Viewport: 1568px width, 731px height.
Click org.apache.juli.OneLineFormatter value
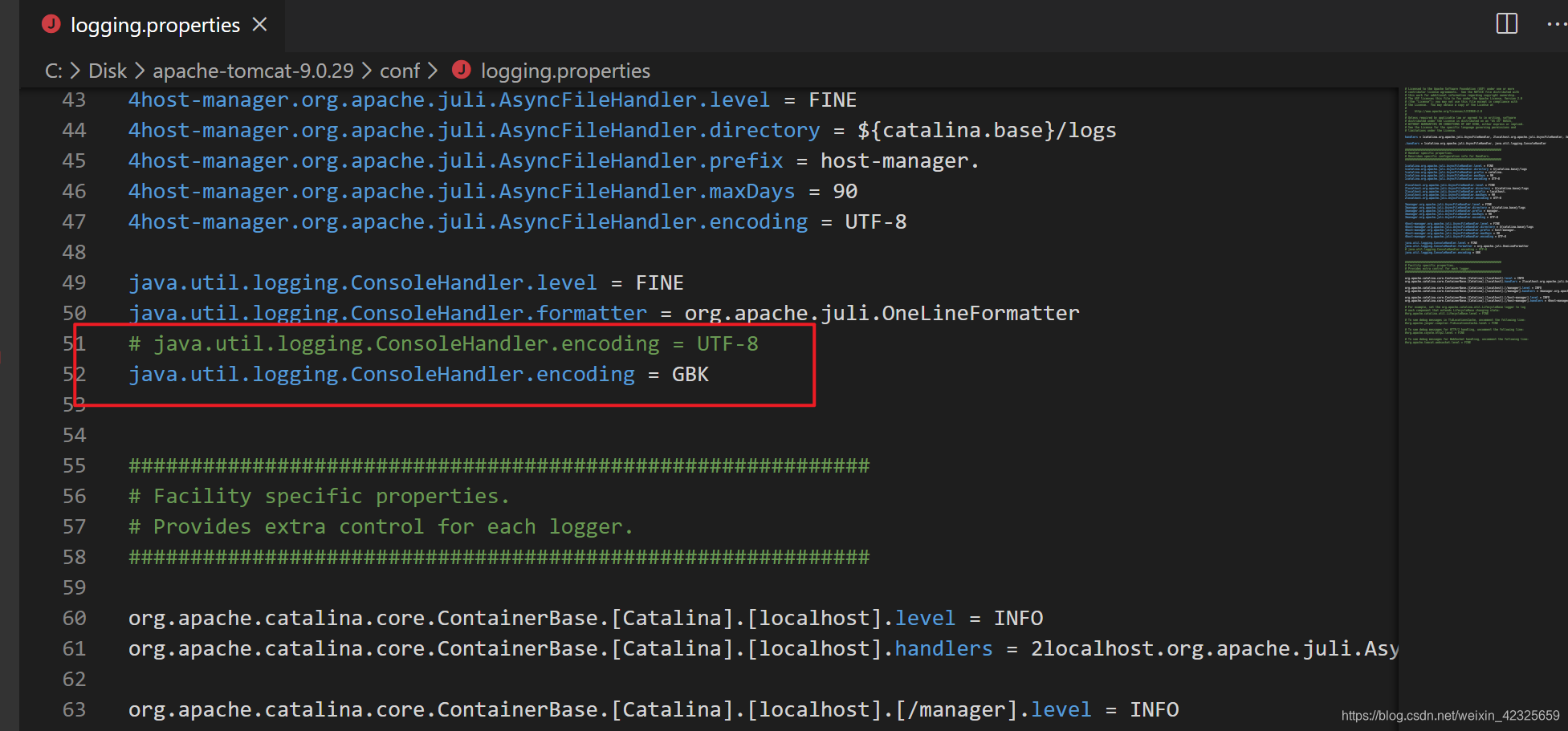882,314
